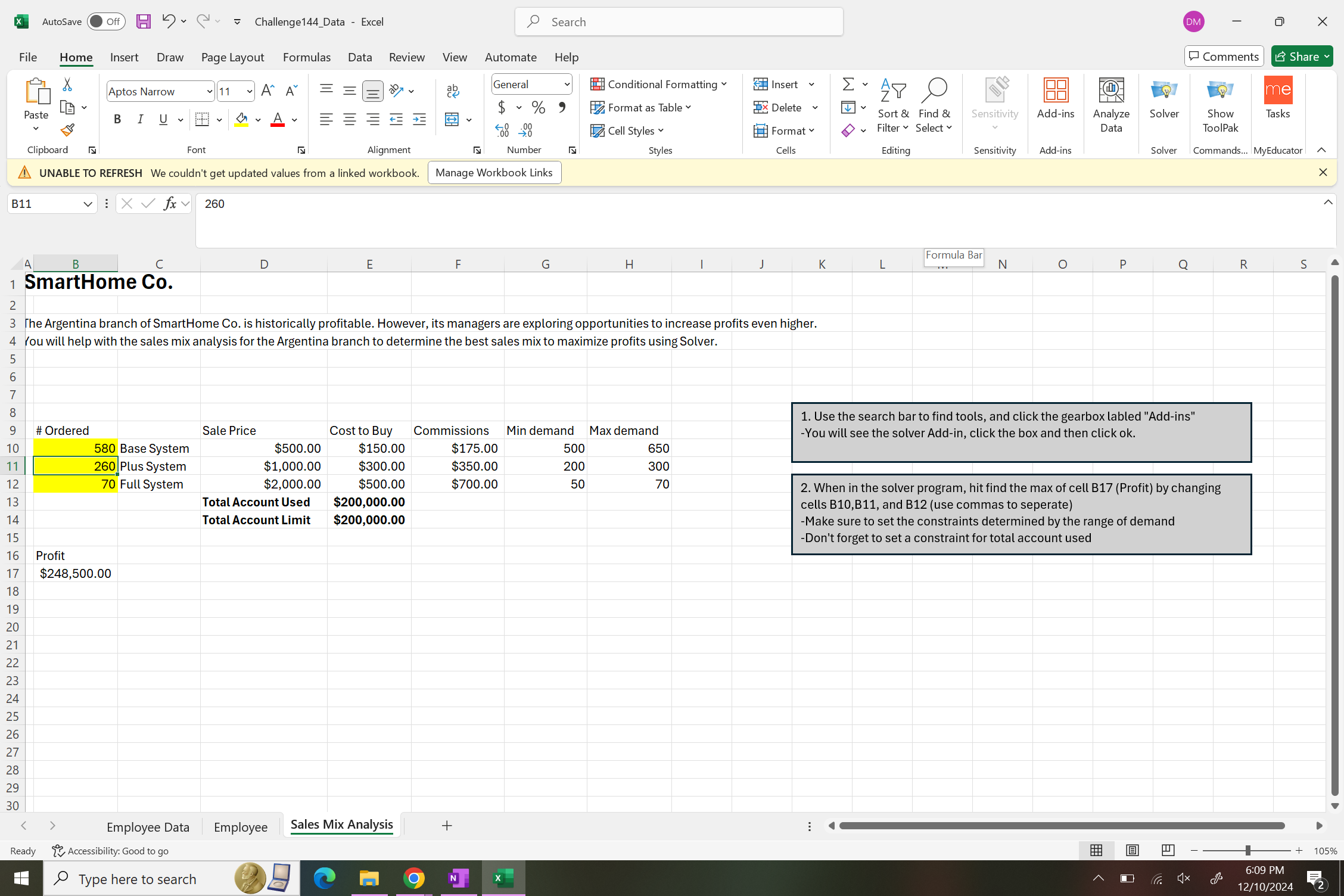
Task: Adjust the zoom slider
Action: coord(1247,851)
